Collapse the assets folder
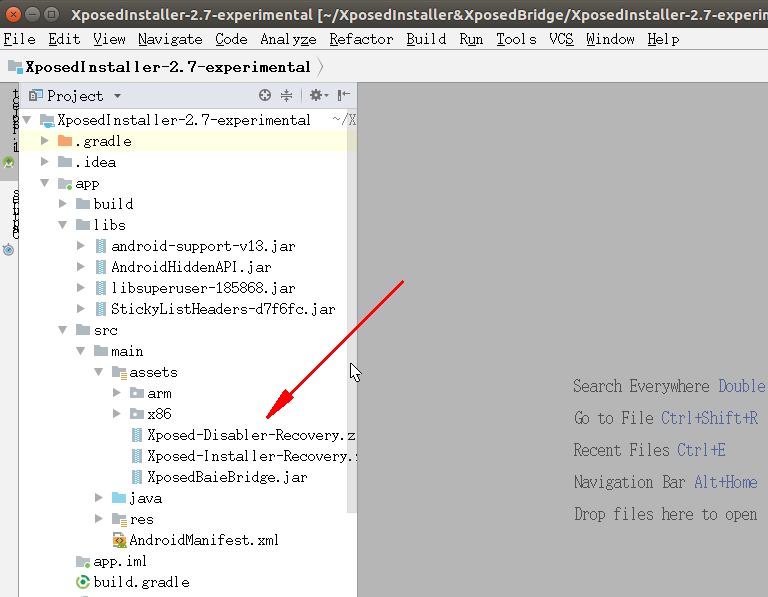768x597 pixels. (99, 372)
